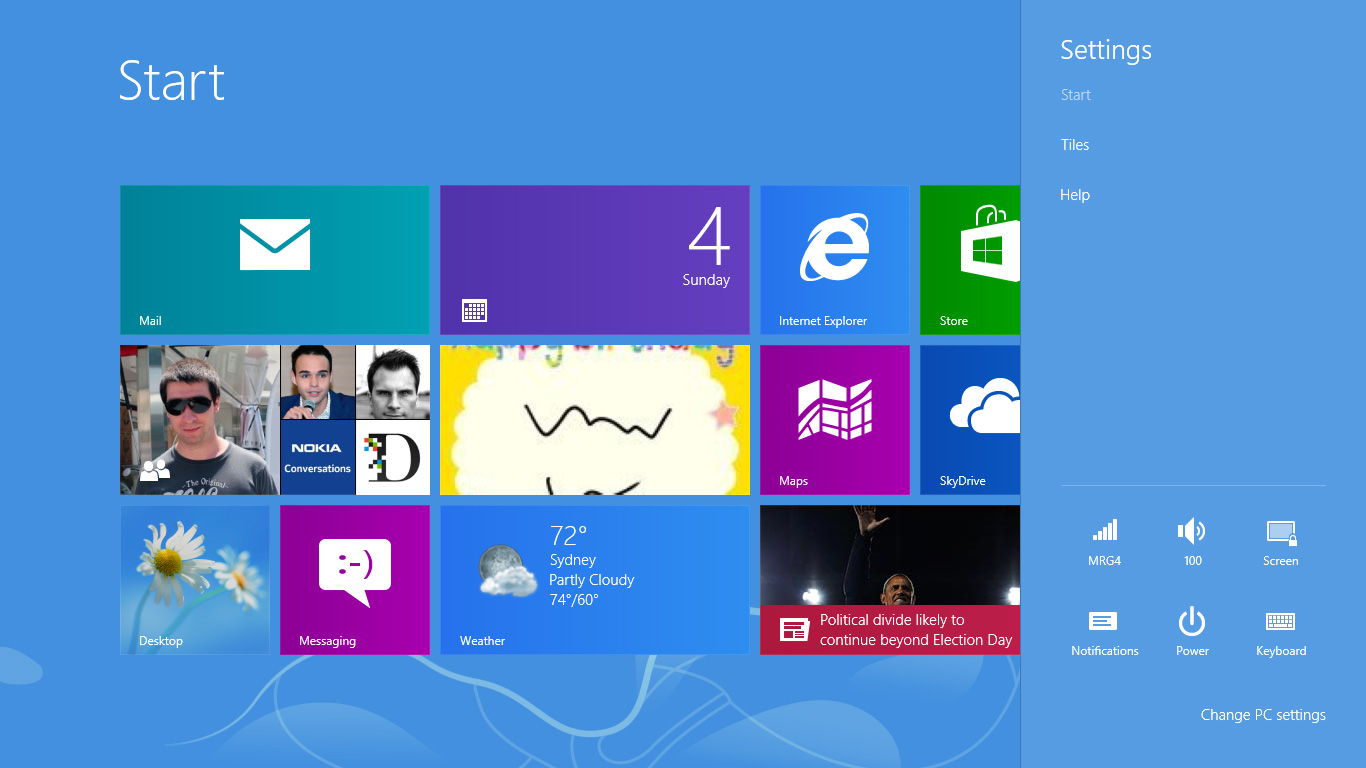
Task: Open the Maps tile
Action: pyautogui.click(x=834, y=420)
